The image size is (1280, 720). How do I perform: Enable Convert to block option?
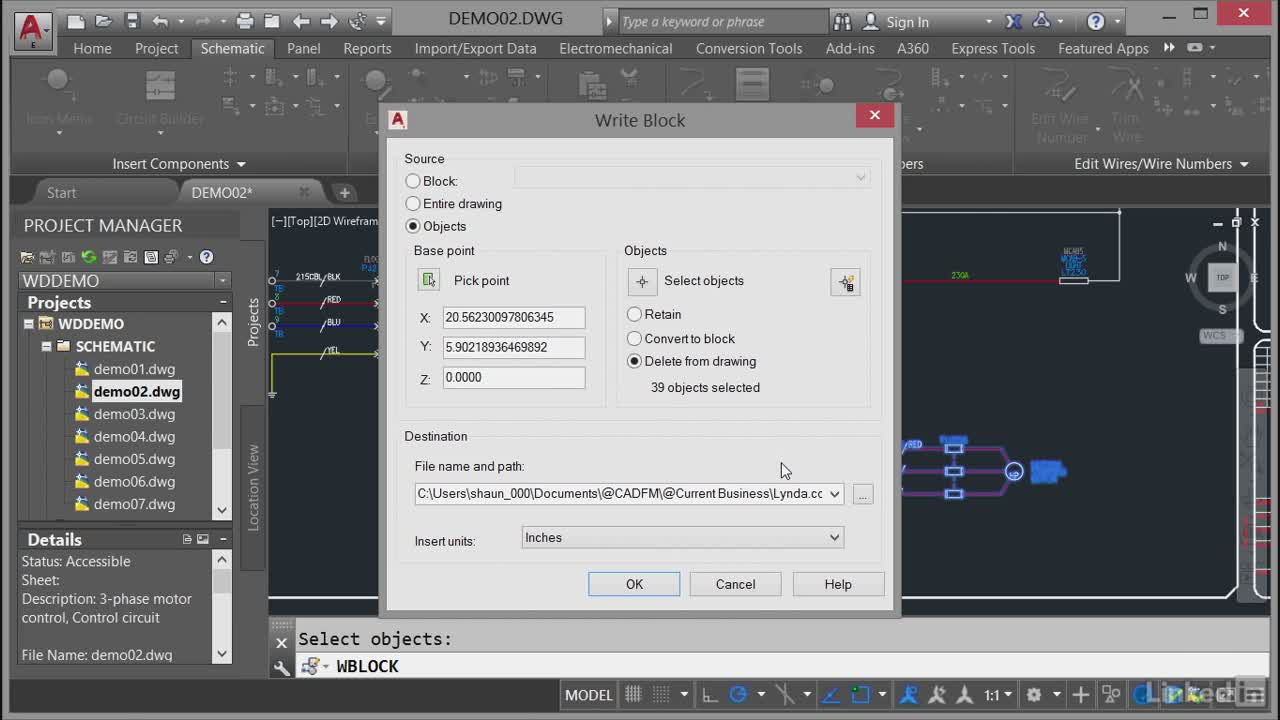click(634, 339)
